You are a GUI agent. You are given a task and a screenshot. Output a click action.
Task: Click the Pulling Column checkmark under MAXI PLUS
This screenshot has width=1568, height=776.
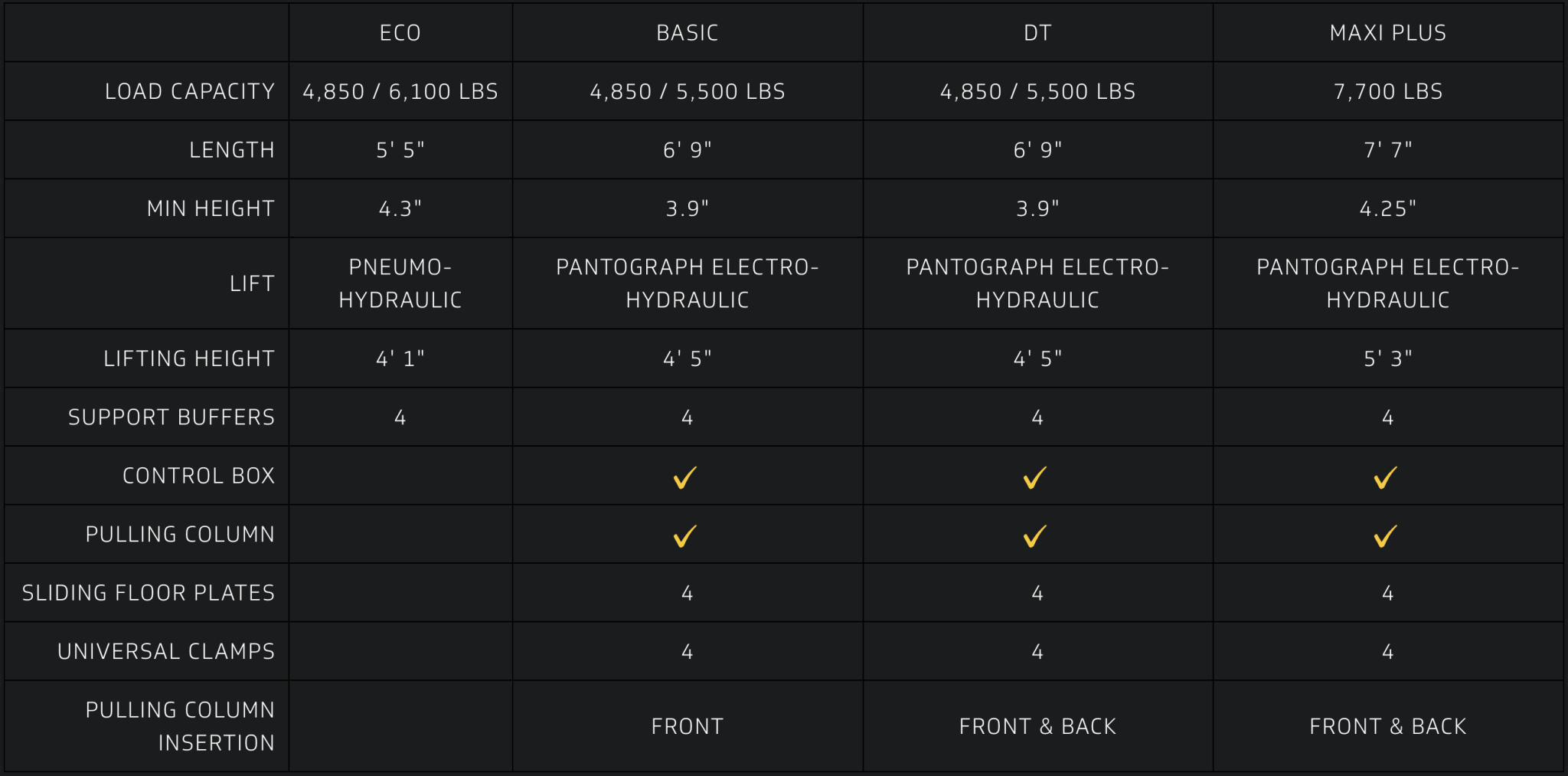pyautogui.click(x=1386, y=535)
